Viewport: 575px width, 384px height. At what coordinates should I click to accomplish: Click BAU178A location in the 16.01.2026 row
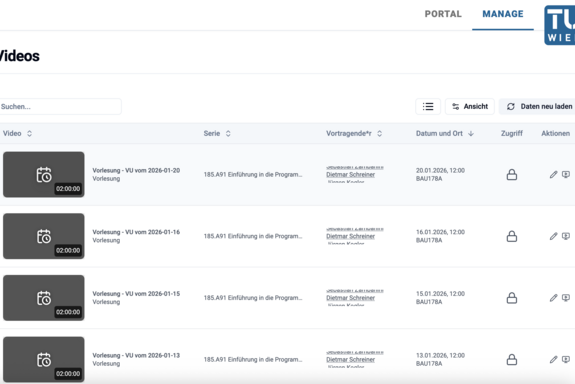[x=429, y=240]
